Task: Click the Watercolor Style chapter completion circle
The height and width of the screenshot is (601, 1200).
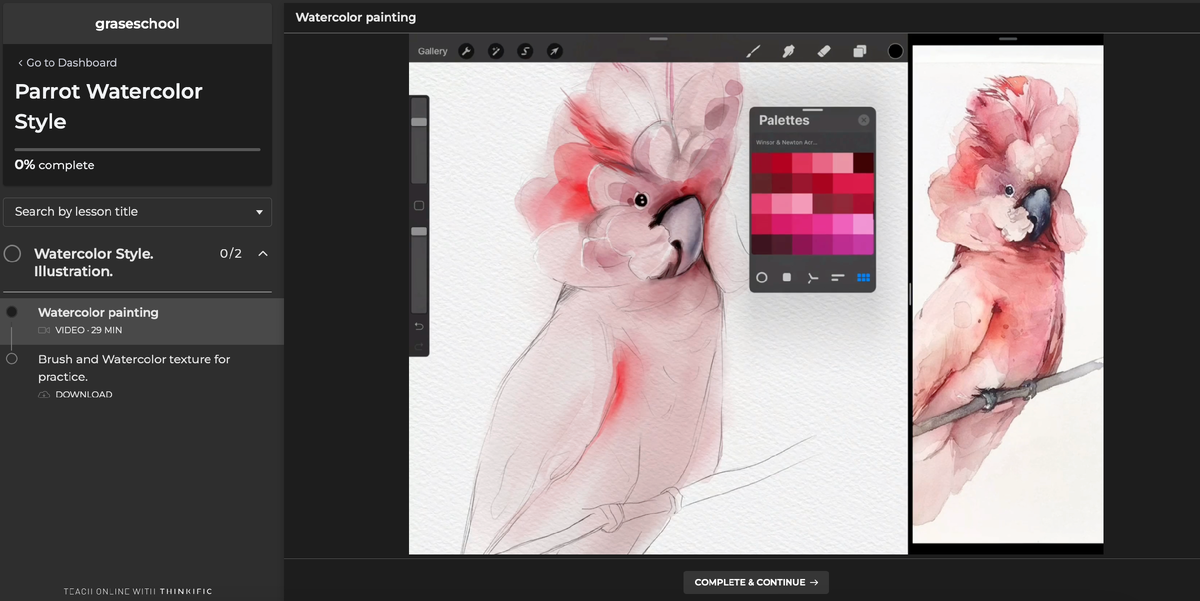Action: (x=12, y=254)
